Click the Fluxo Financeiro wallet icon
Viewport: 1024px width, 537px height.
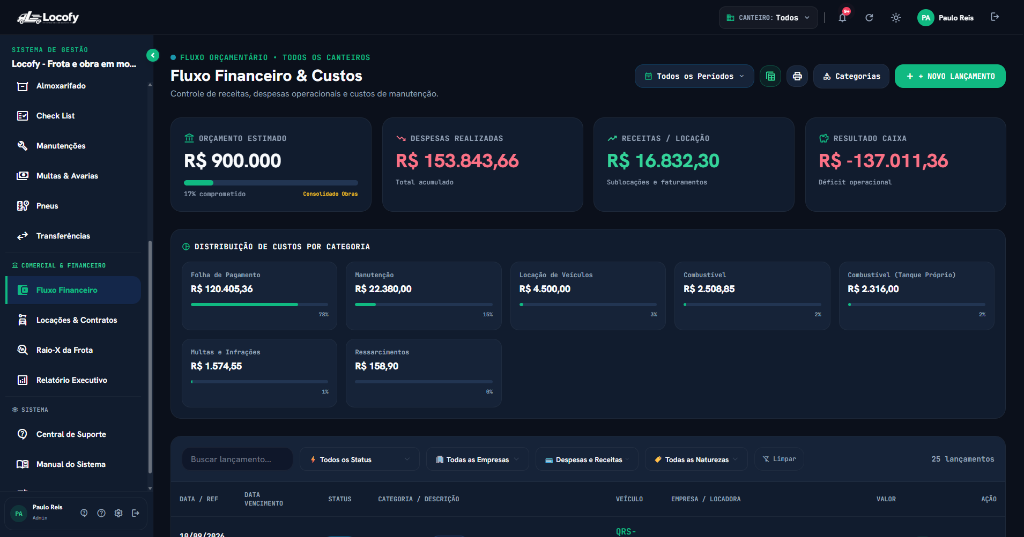pyautogui.click(x=22, y=290)
